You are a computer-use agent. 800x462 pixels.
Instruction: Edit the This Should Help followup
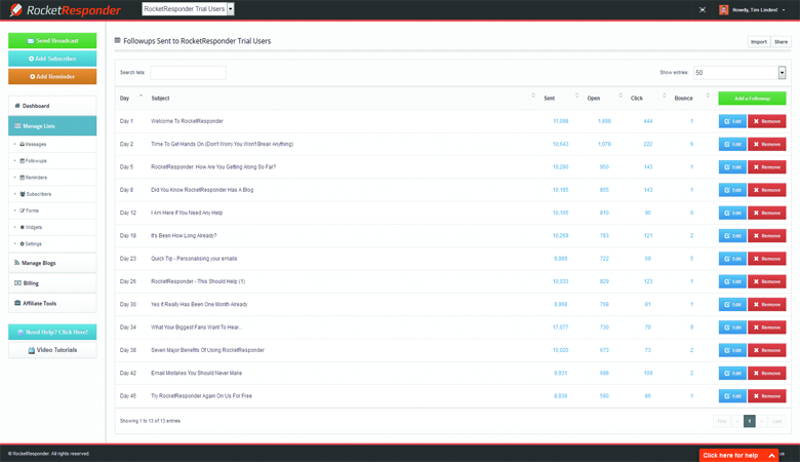tap(732, 282)
